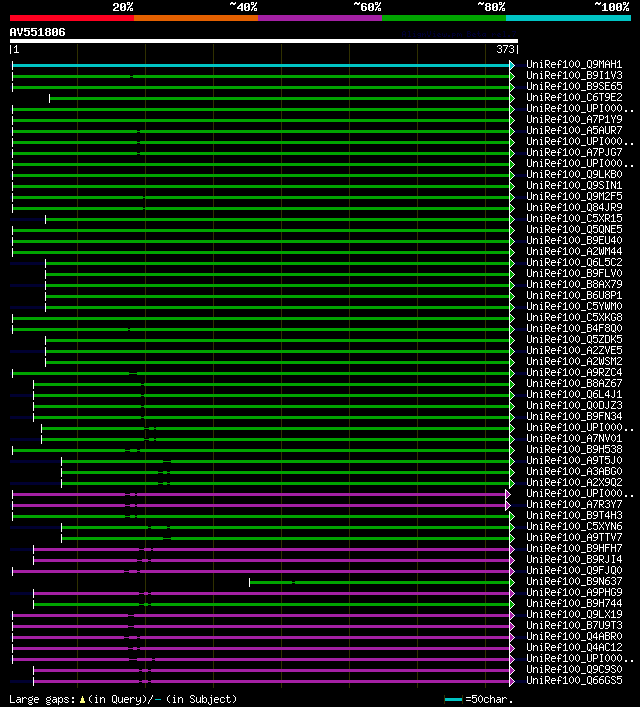Click subject name UniRef100_A7NV01
The height and width of the screenshot is (707, 640).
[x=574, y=438]
